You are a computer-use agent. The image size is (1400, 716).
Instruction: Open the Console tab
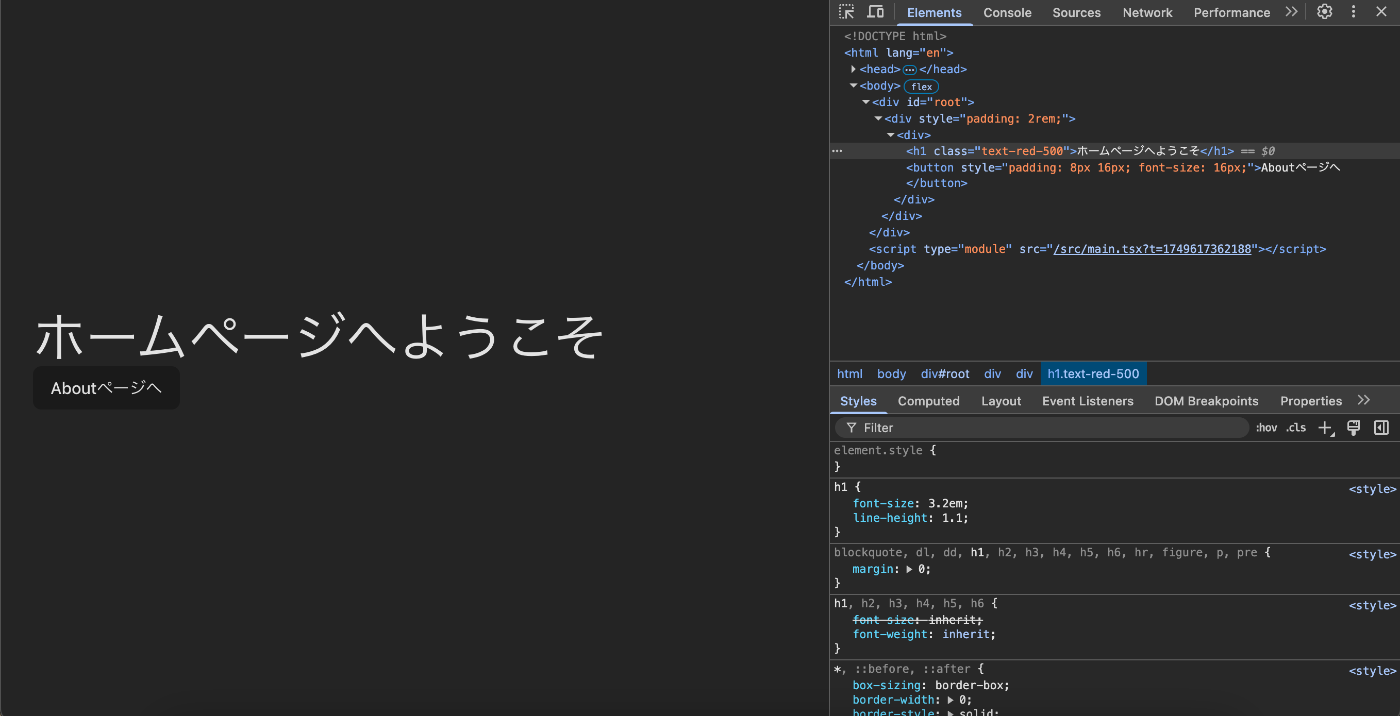click(x=1007, y=13)
